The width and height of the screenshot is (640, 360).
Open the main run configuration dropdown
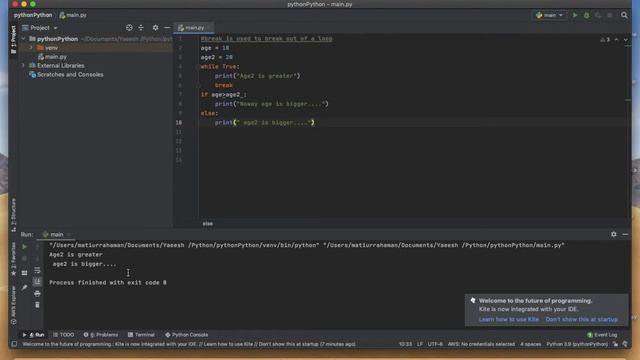[x=549, y=15]
